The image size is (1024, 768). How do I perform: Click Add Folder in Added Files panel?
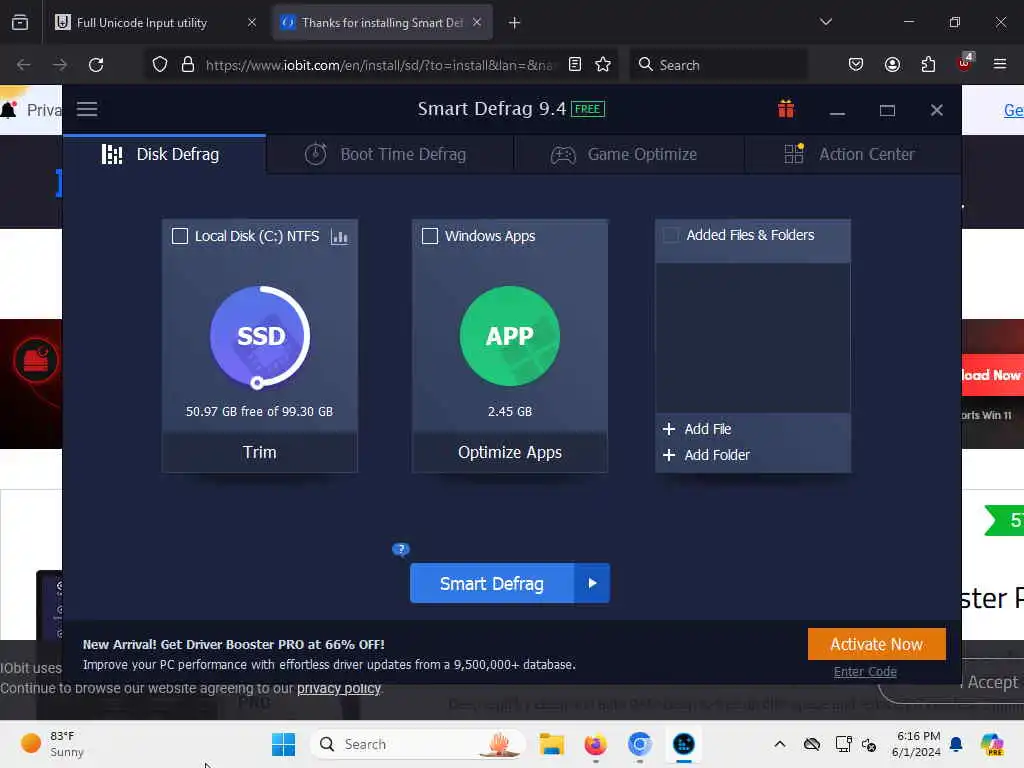707,455
